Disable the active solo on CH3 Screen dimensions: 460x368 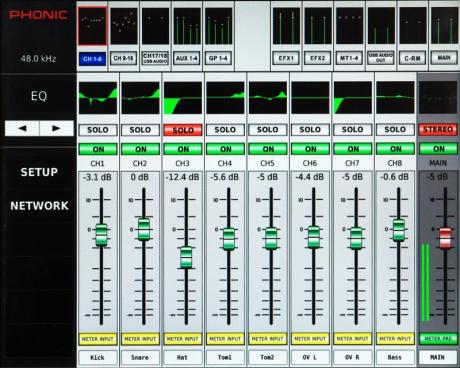pyautogui.click(x=183, y=130)
